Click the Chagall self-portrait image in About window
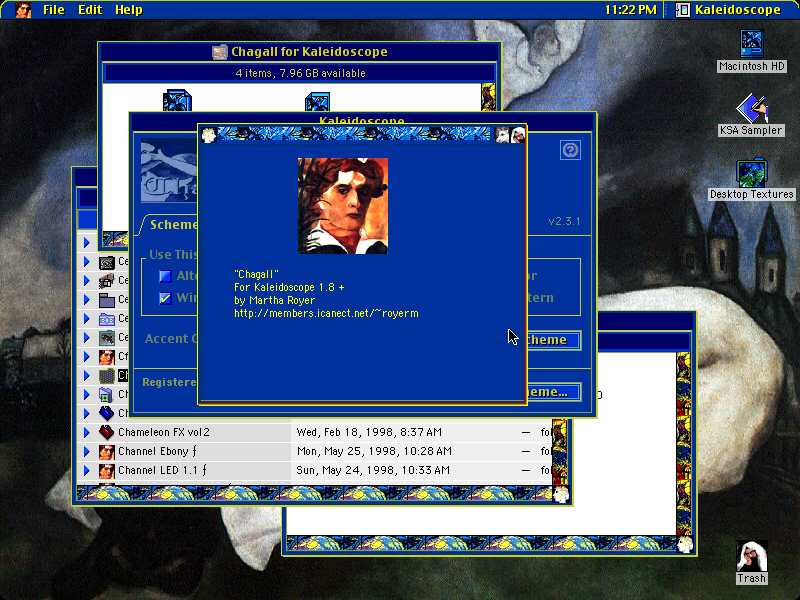 [343, 206]
